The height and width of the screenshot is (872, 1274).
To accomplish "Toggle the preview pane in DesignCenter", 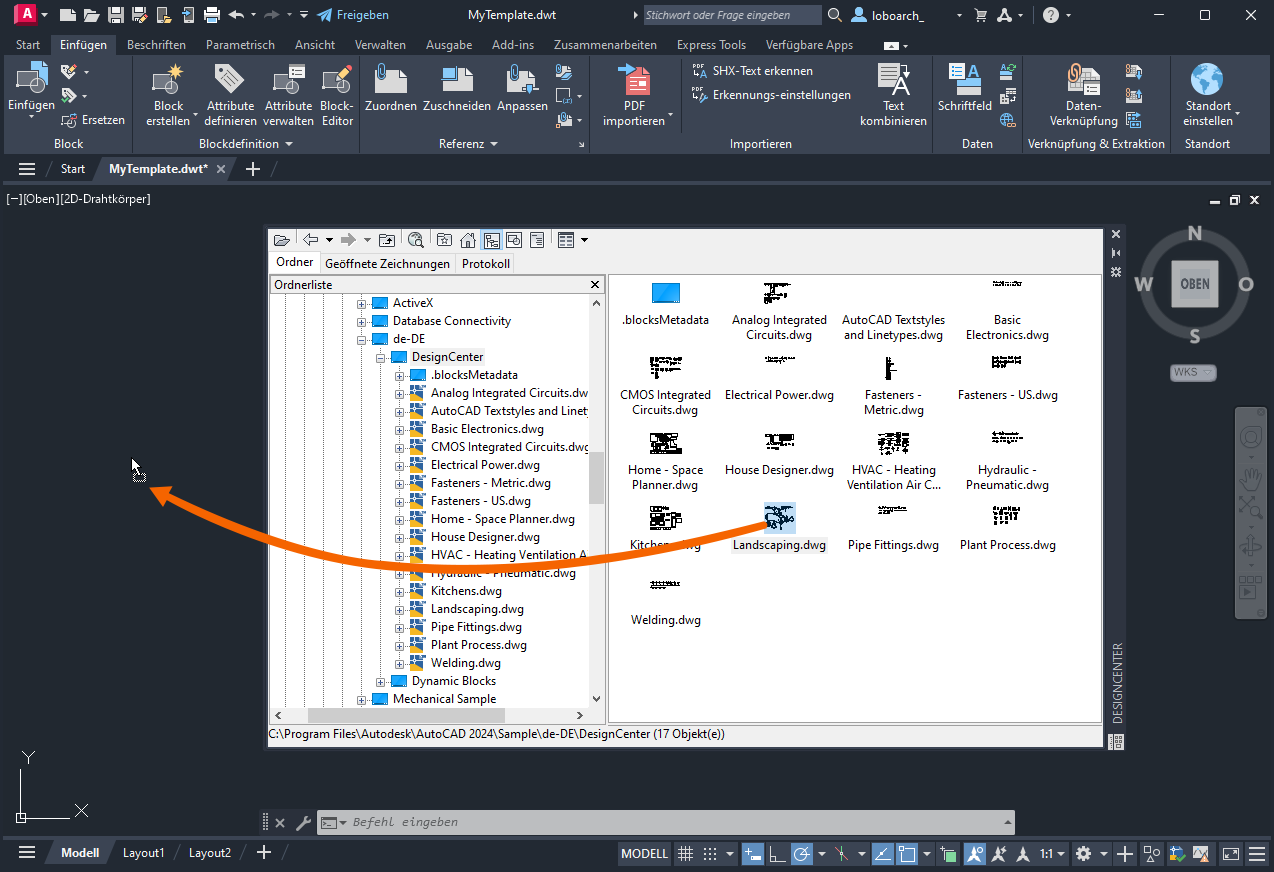I will (x=514, y=240).
